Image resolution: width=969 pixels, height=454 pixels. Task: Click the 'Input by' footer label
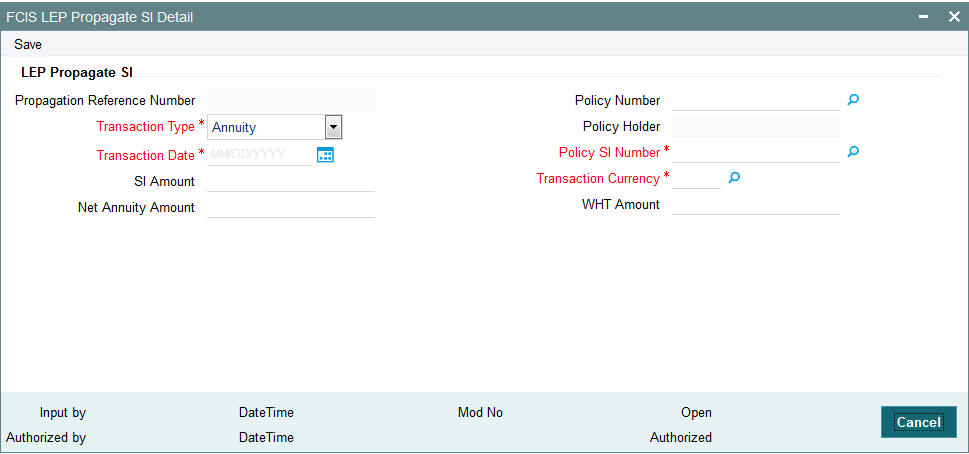click(62, 412)
